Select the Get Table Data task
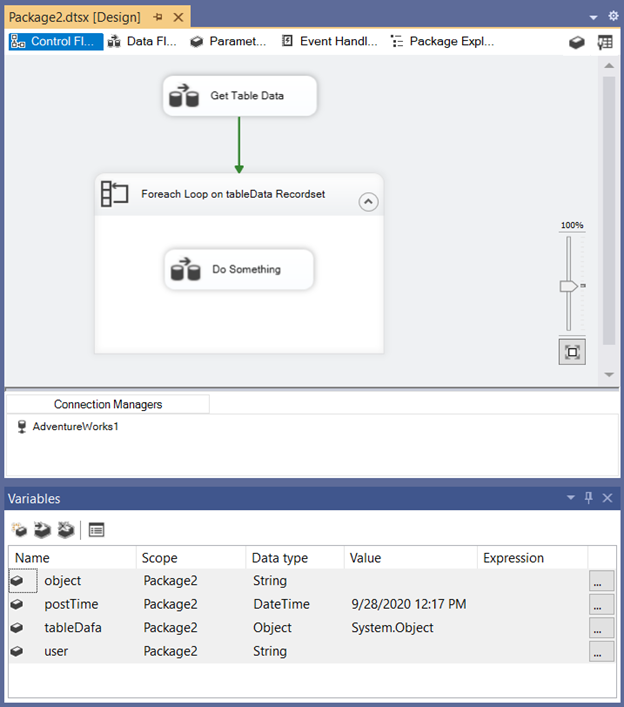This screenshot has height=707, width=624. pos(240,96)
